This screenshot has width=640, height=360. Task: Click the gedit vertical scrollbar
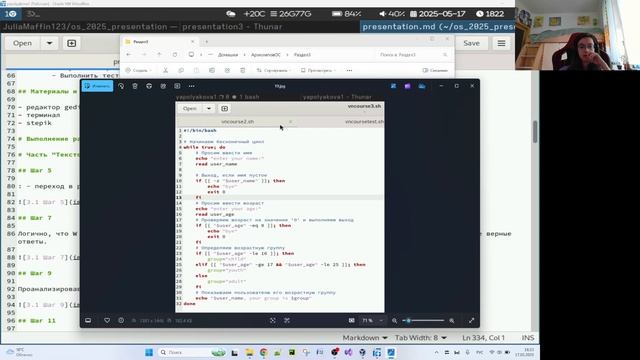pos(535,131)
